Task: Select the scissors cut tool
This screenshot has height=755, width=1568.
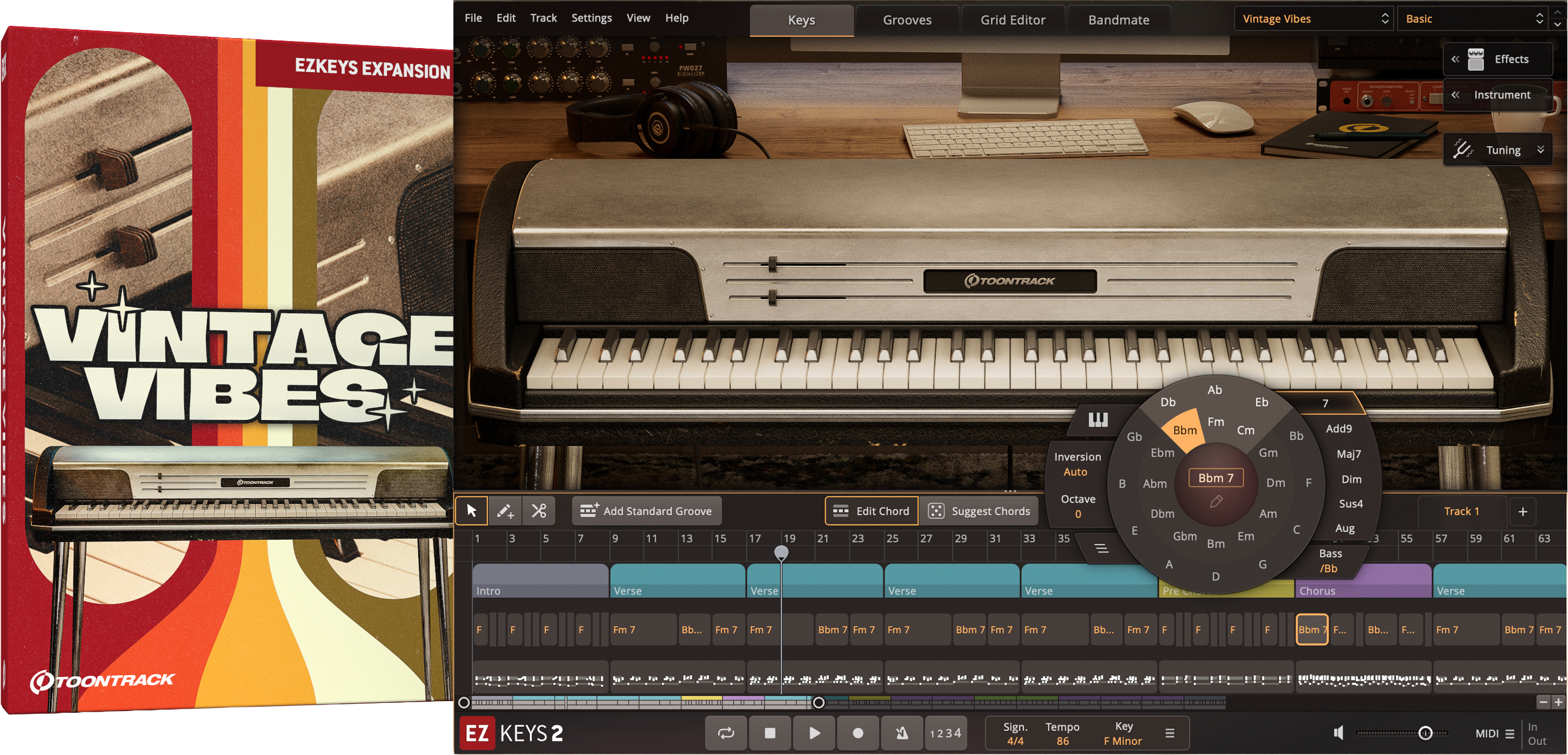Action: [539, 511]
